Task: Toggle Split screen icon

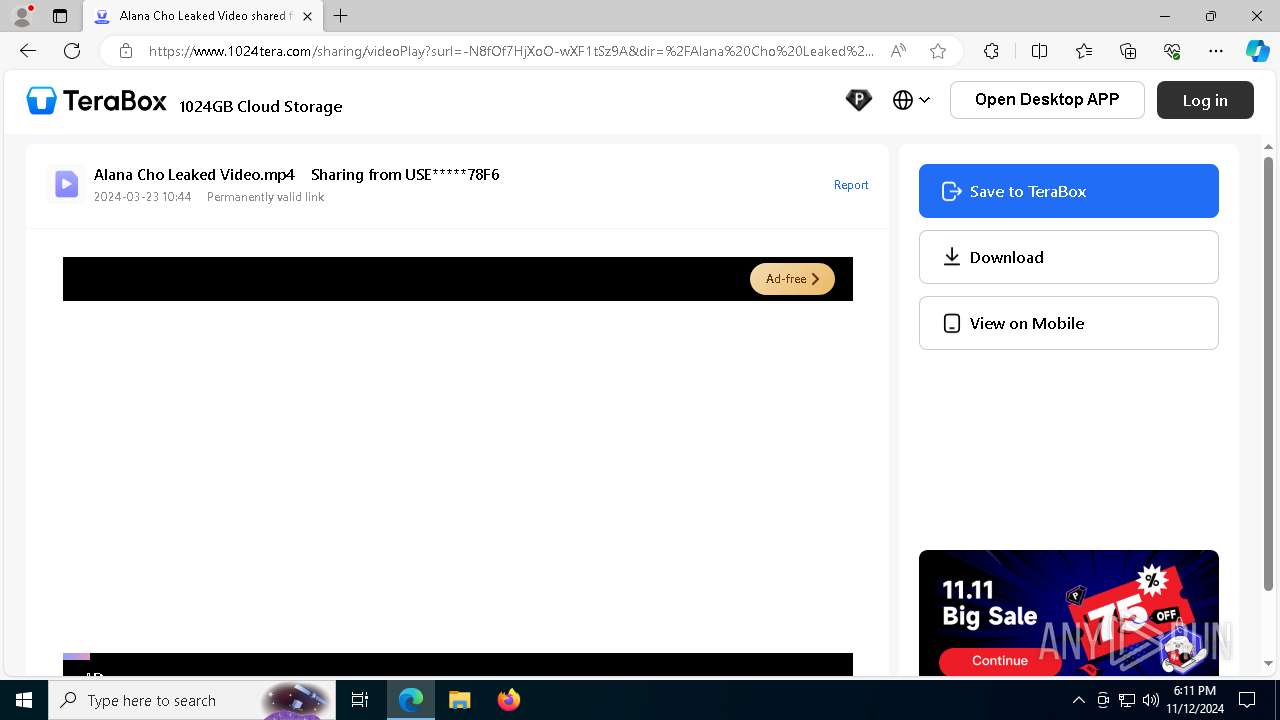Action: 1039,51
